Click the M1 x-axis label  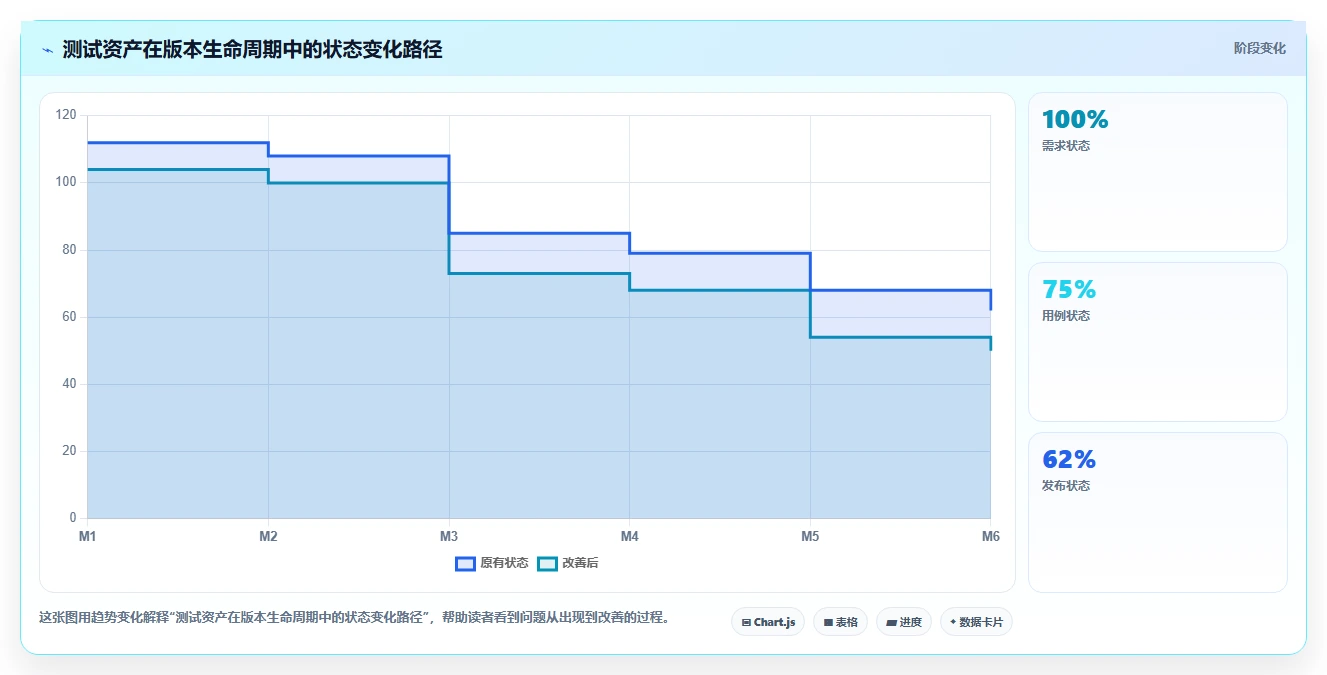click(88, 537)
